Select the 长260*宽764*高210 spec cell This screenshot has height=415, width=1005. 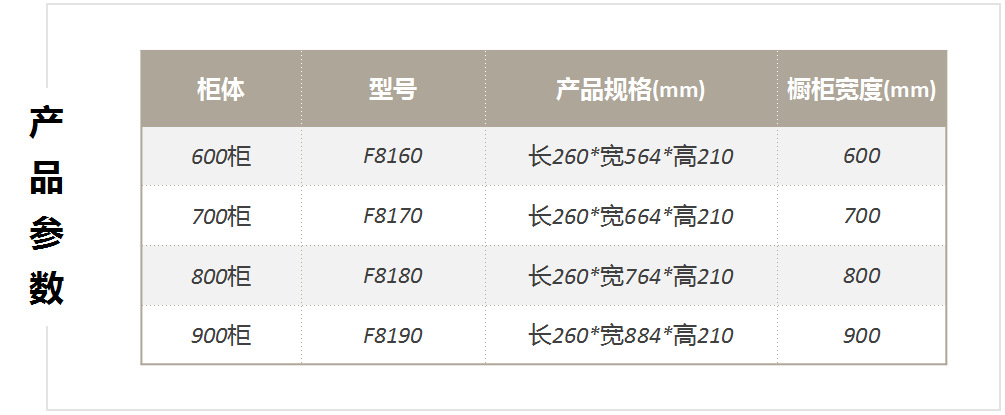[631, 276]
